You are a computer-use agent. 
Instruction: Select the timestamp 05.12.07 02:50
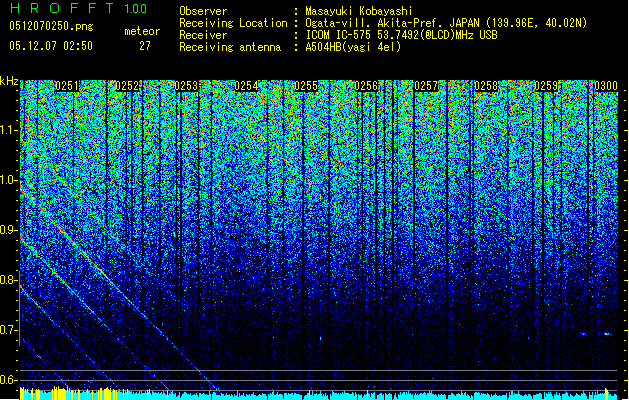(51, 46)
